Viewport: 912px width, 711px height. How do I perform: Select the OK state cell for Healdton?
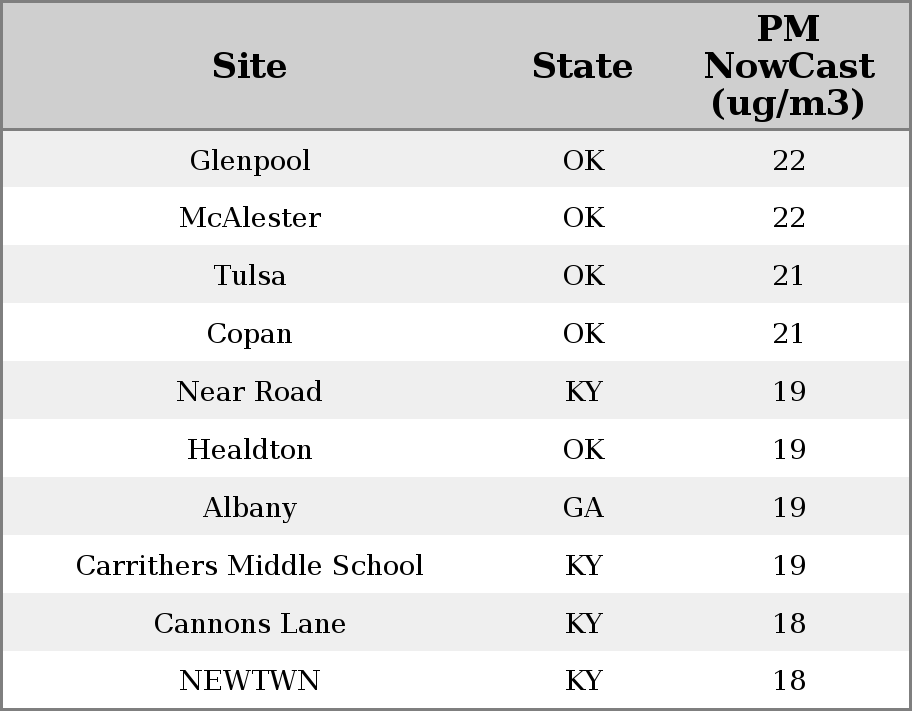583,449
